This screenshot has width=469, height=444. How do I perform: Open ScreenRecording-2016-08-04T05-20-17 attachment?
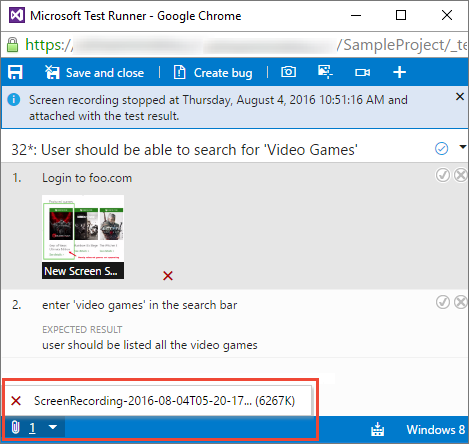164,401
